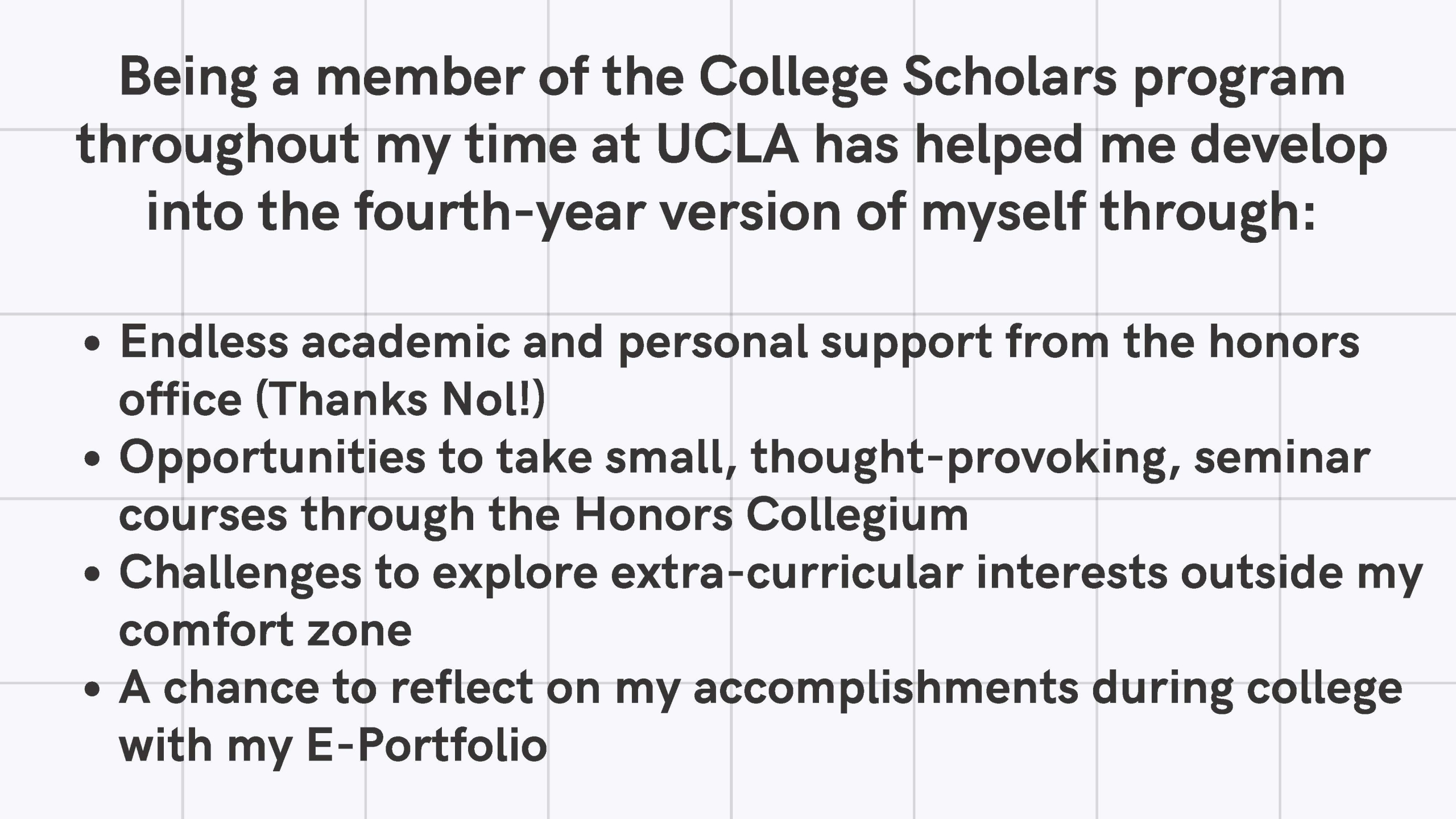Select the word 'E-Portfolio'
The height and width of the screenshot is (819, 1456).
click(x=427, y=746)
